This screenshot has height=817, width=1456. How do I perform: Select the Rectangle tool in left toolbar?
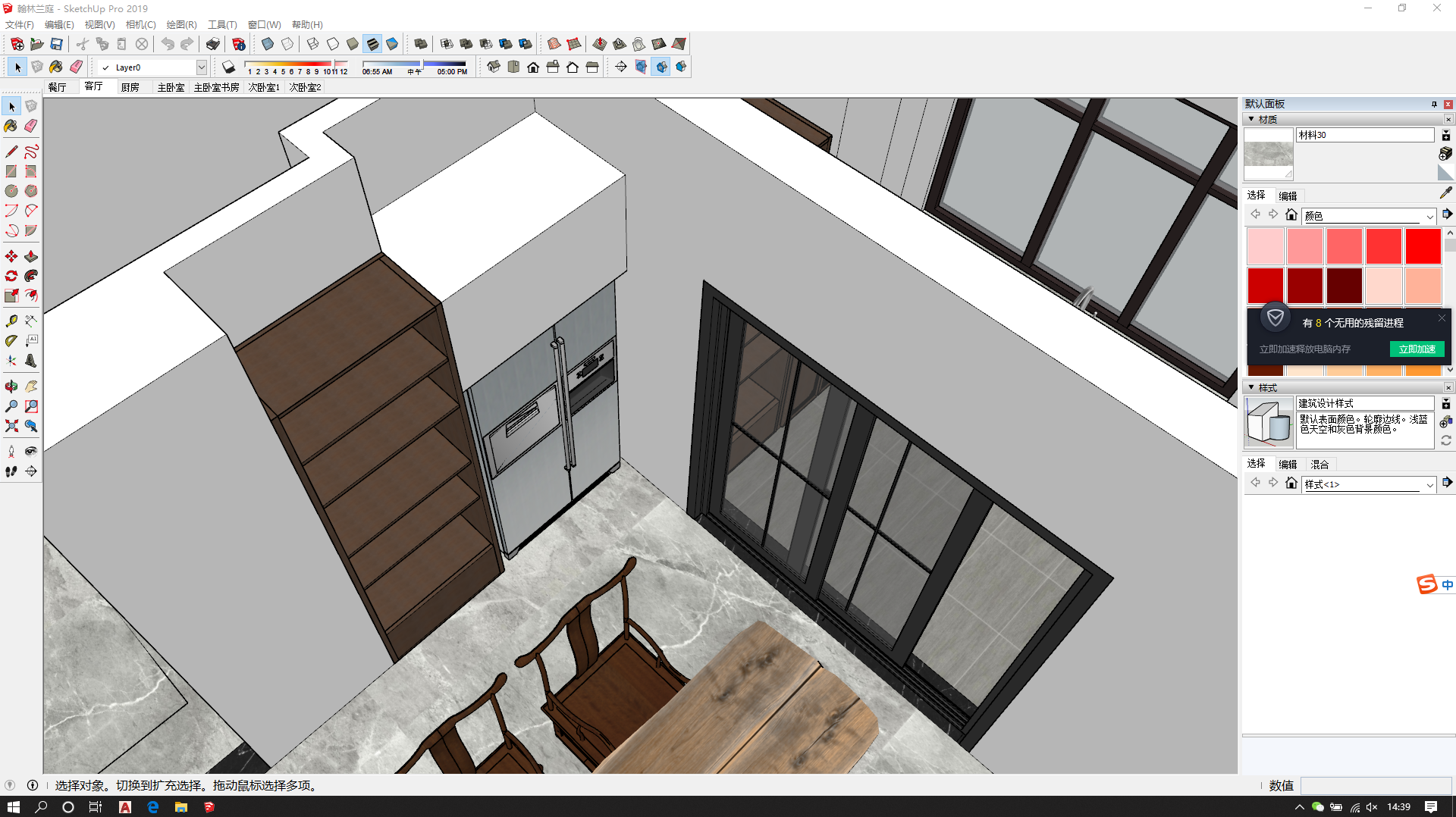tap(11, 171)
